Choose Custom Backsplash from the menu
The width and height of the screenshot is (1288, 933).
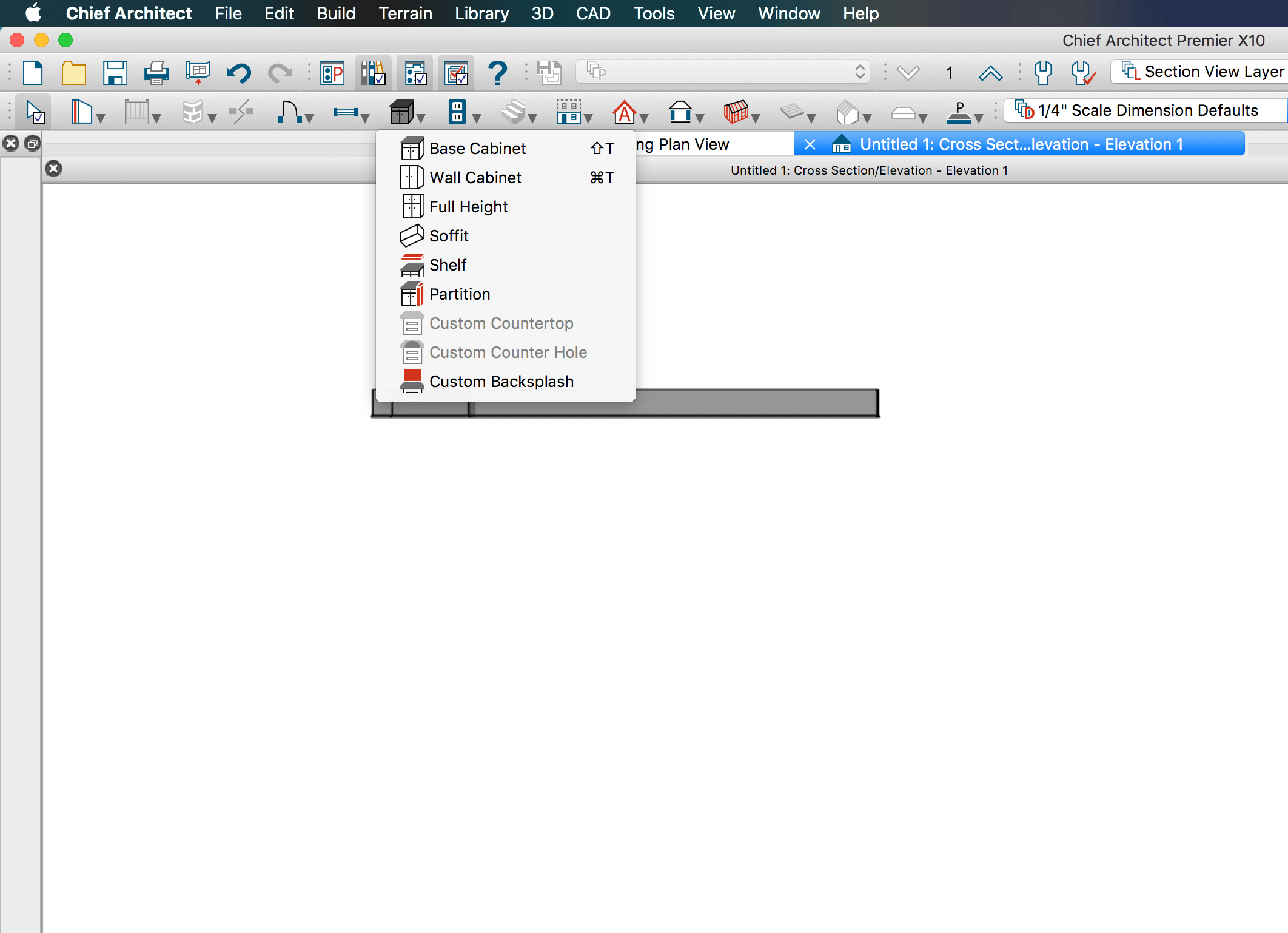pyautogui.click(x=506, y=381)
